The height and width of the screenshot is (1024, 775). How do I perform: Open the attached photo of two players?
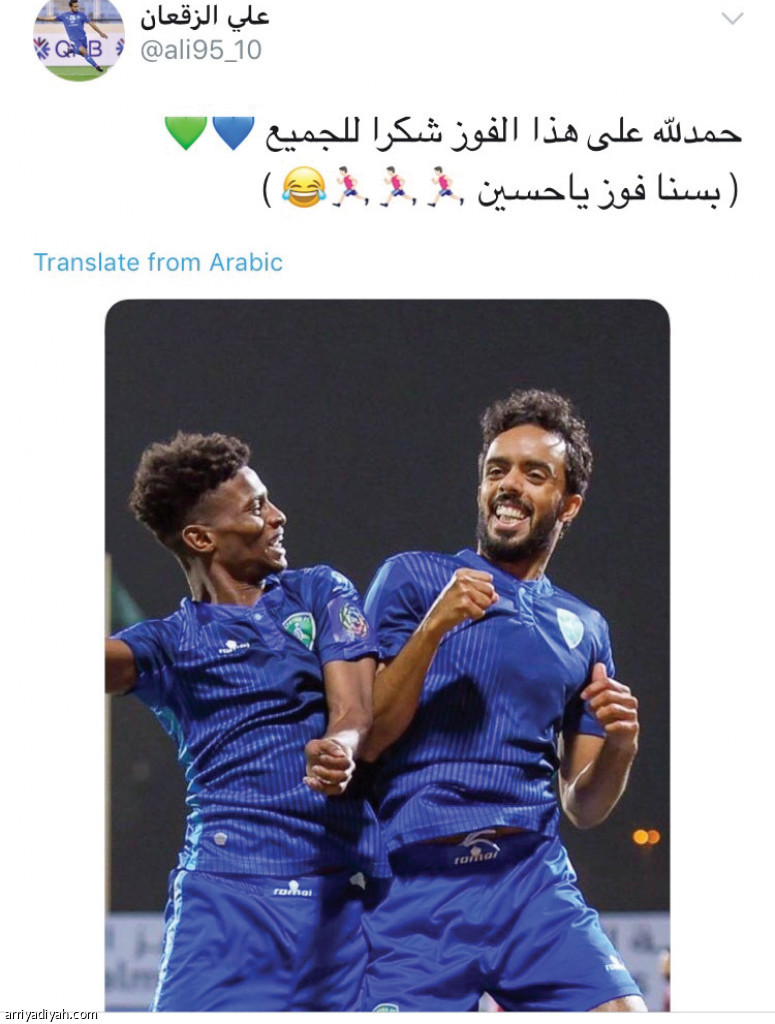(387, 655)
